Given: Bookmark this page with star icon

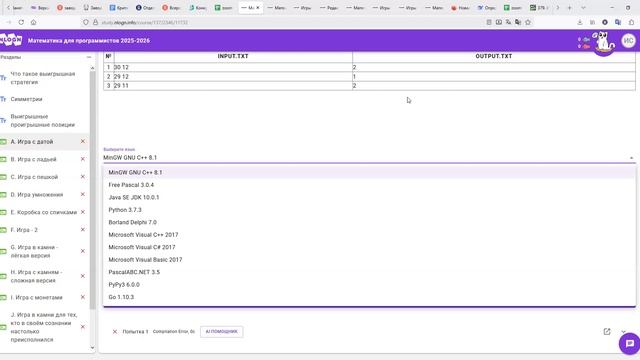Looking at the screenshot, I should [528, 22].
